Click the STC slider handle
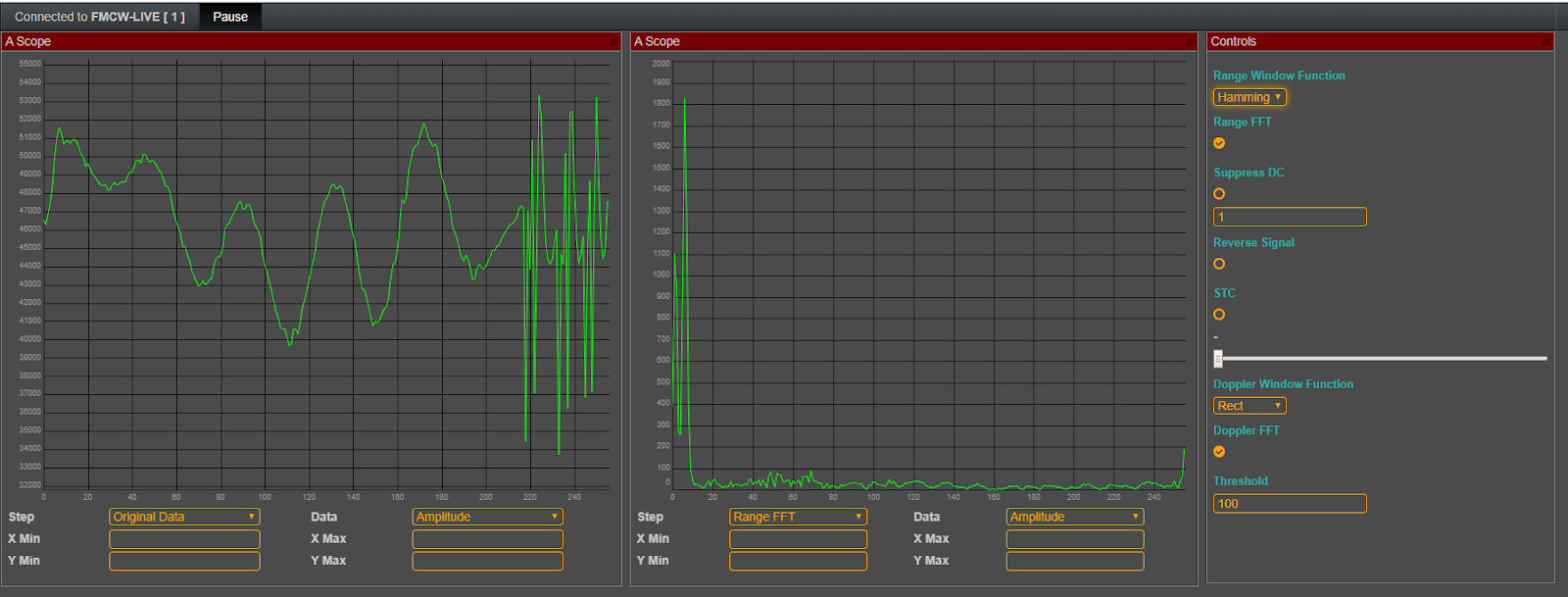Viewport: 1568px width, 597px height. [x=1218, y=359]
